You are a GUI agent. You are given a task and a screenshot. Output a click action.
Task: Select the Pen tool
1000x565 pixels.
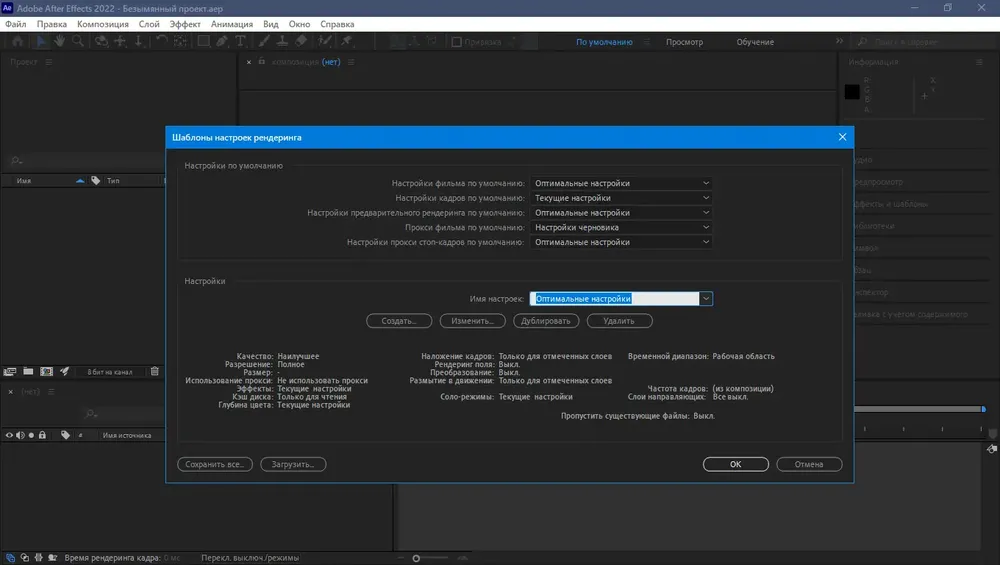click(x=222, y=41)
